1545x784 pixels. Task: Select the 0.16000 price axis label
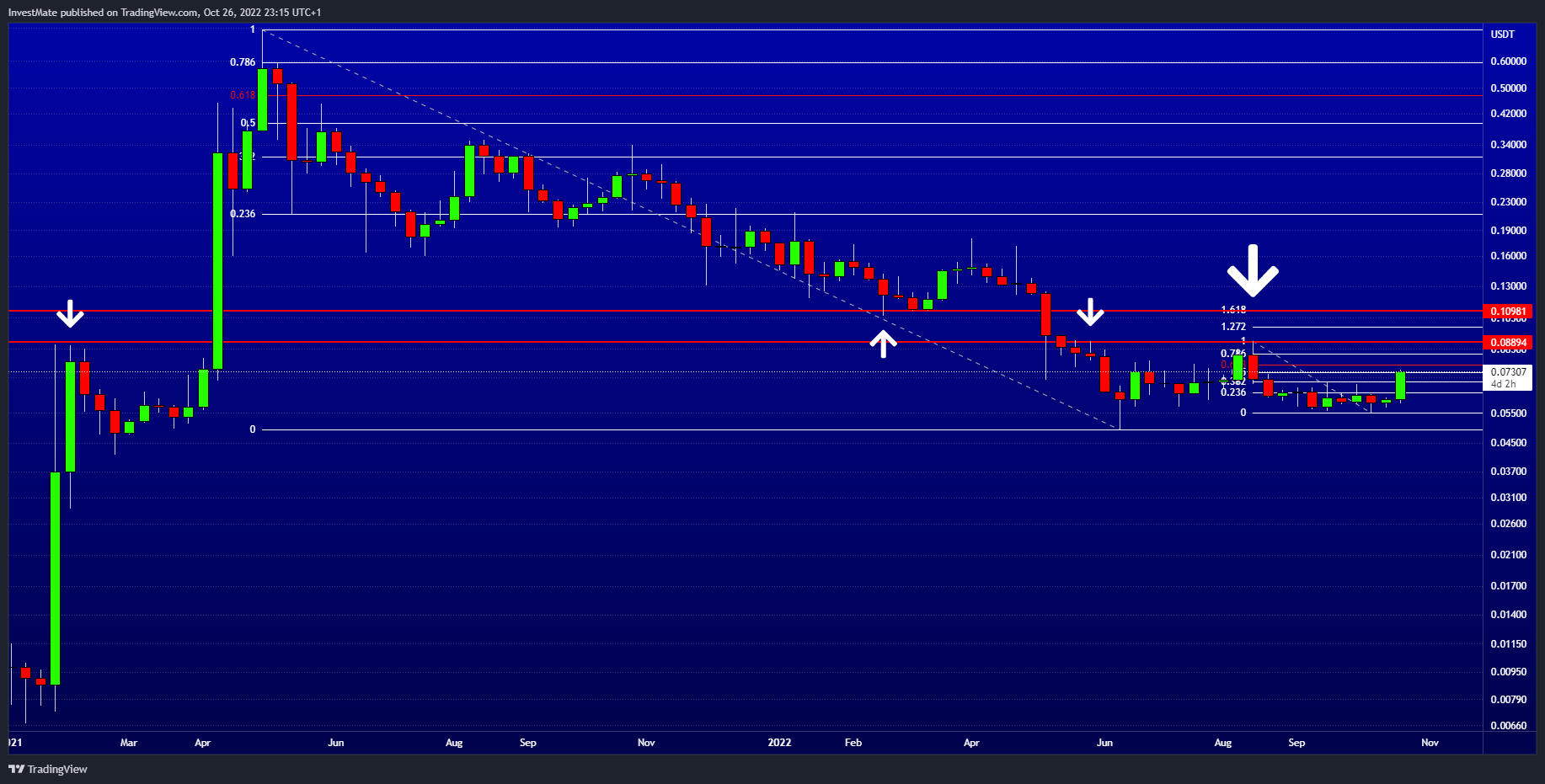click(1508, 256)
